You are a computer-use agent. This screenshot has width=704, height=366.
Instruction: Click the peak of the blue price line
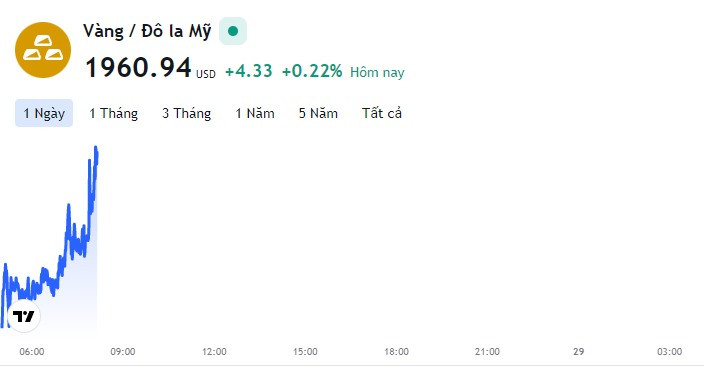tap(96, 148)
